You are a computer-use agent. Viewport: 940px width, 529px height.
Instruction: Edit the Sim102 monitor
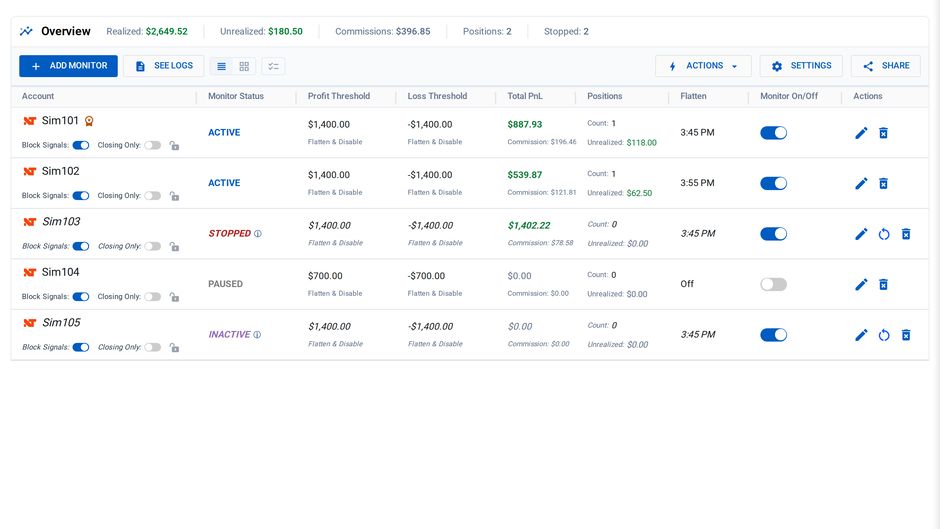click(861, 184)
